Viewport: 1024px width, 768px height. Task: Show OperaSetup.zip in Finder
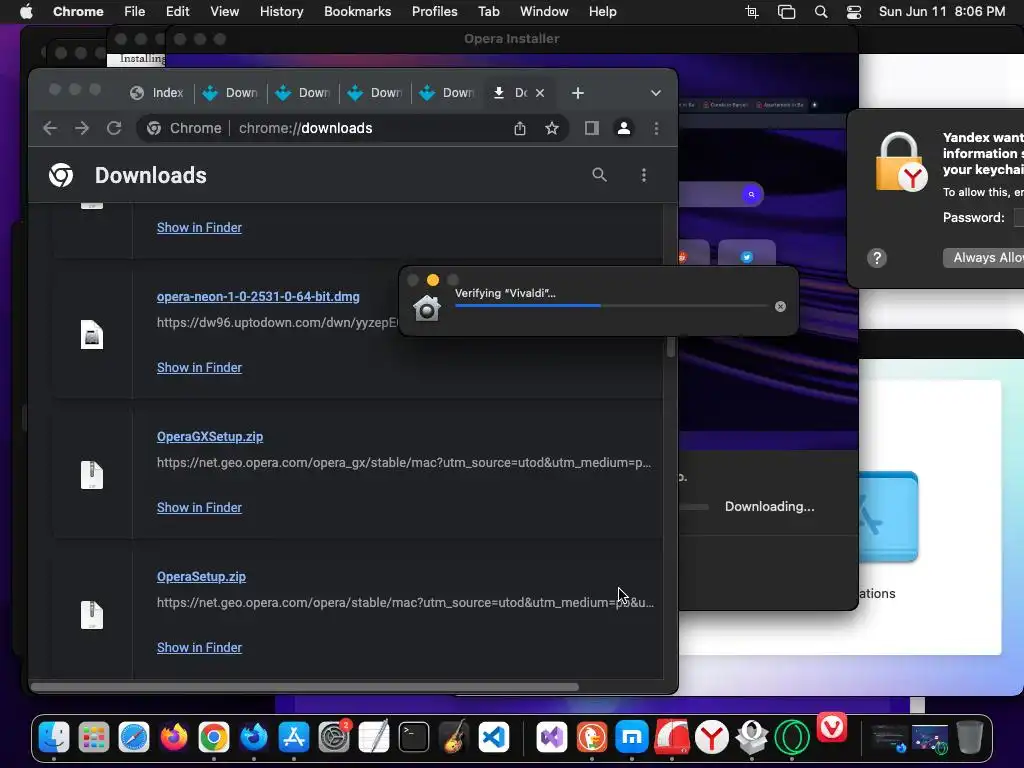199,647
